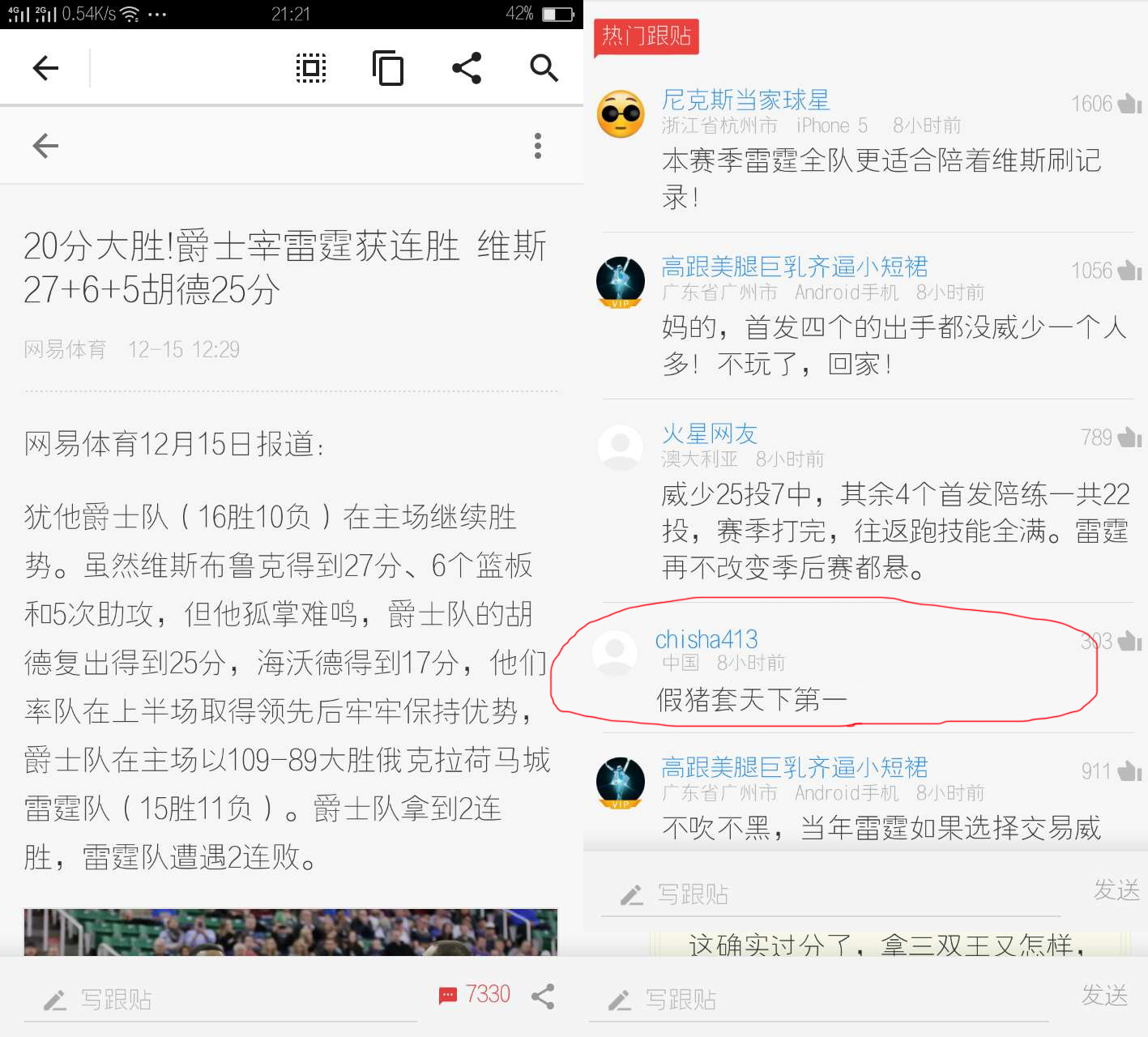The height and width of the screenshot is (1037, 1148).
Task: Open the three-dot overflow menu
Action: coord(537,146)
